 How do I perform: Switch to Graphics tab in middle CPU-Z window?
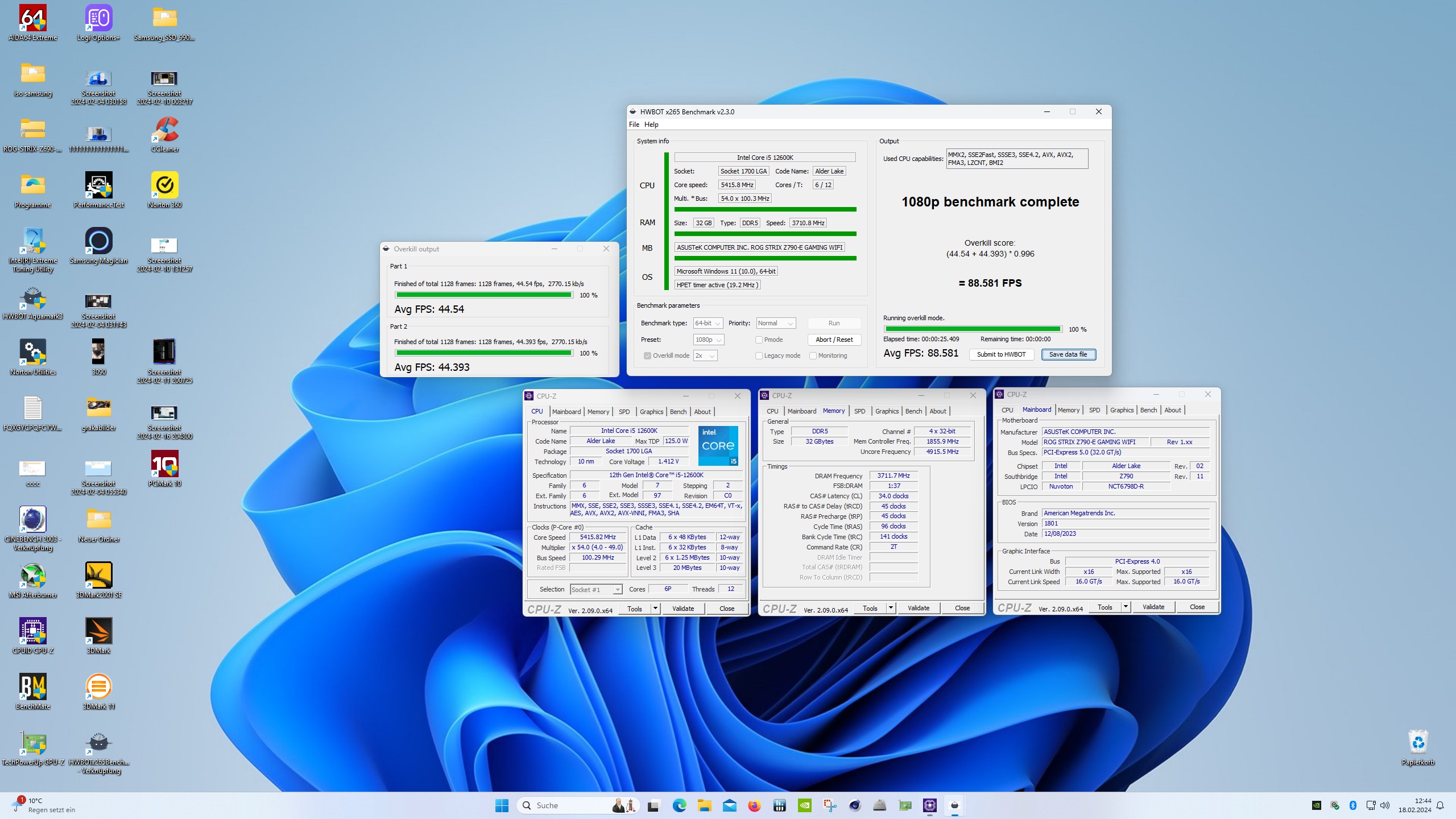pos(887,411)
